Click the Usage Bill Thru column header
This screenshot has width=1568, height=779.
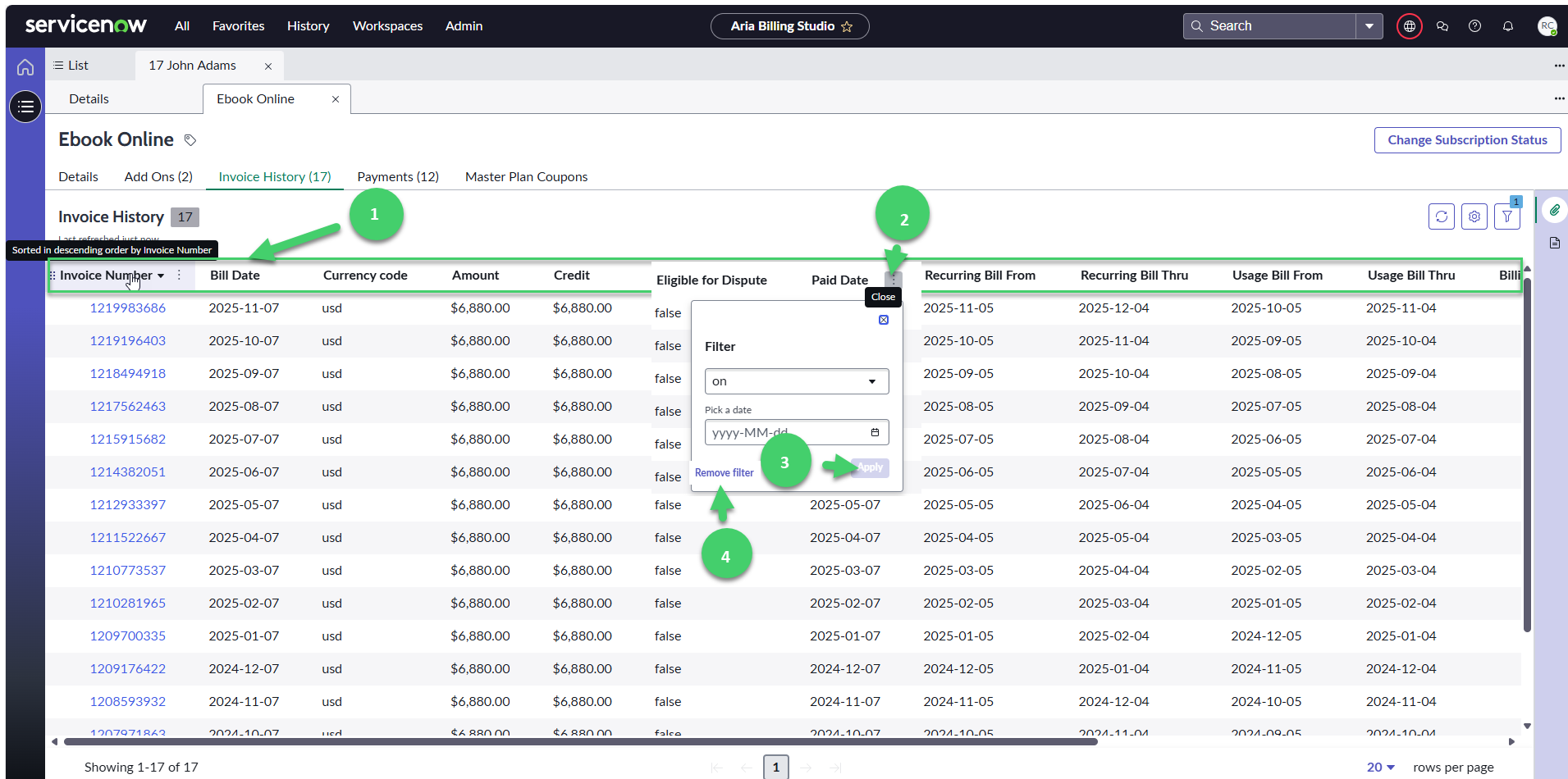1411,276
